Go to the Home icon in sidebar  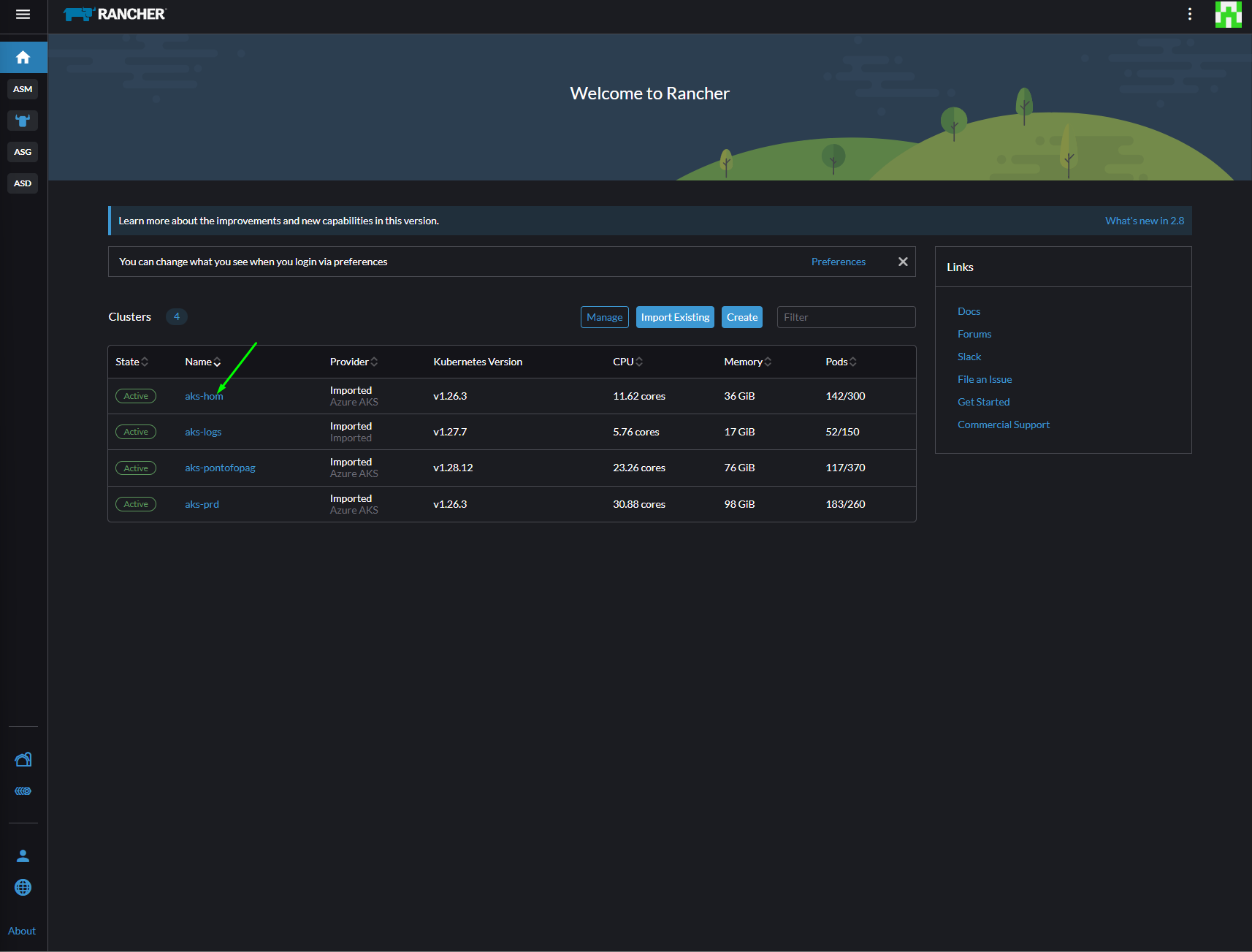(23, 57)
